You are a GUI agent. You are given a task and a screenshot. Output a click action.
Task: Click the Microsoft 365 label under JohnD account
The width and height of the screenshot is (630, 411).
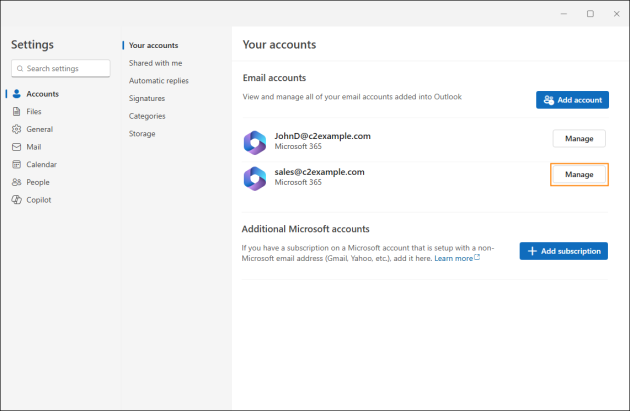pyautogui.click(x=298, y=147)
